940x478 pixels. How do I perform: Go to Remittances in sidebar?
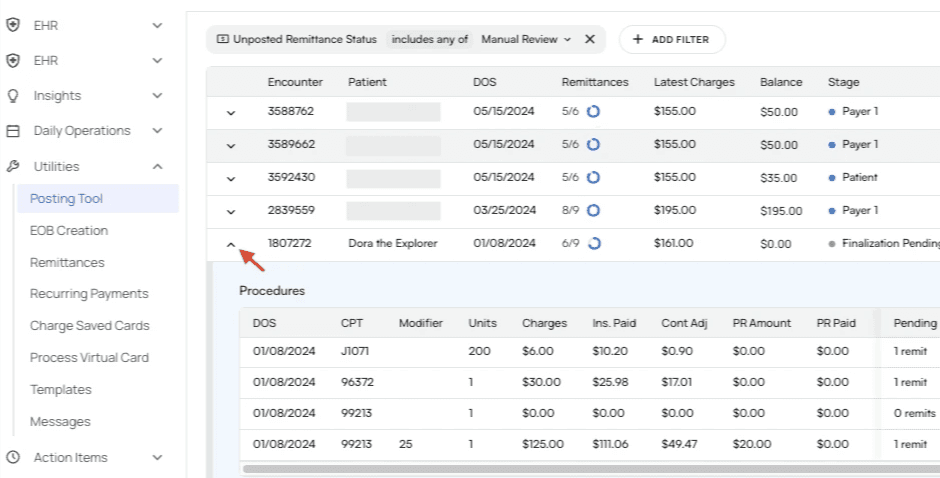[x=67, y=262]
